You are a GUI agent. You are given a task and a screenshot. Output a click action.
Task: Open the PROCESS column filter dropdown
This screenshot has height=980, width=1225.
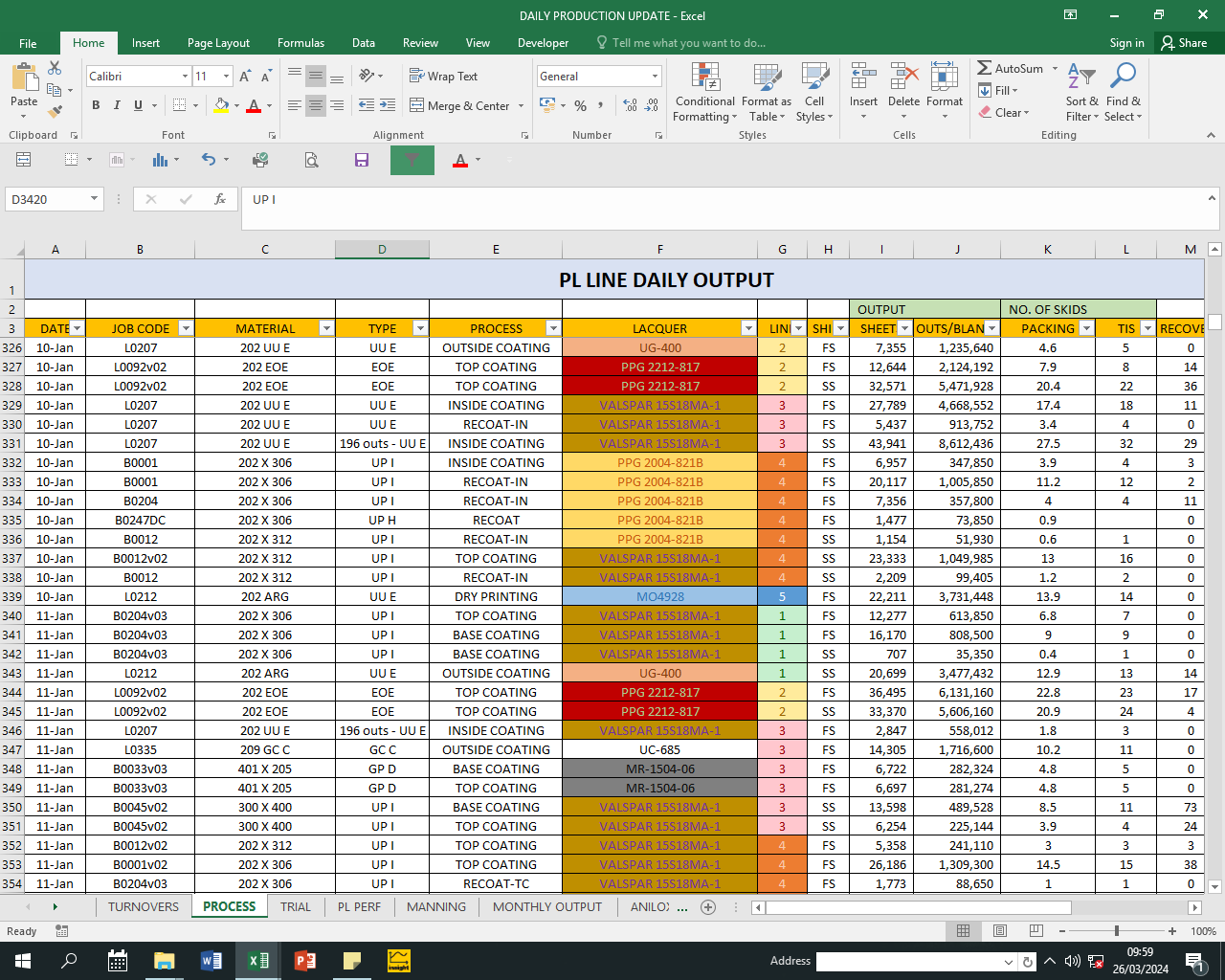tap(553, 328)
